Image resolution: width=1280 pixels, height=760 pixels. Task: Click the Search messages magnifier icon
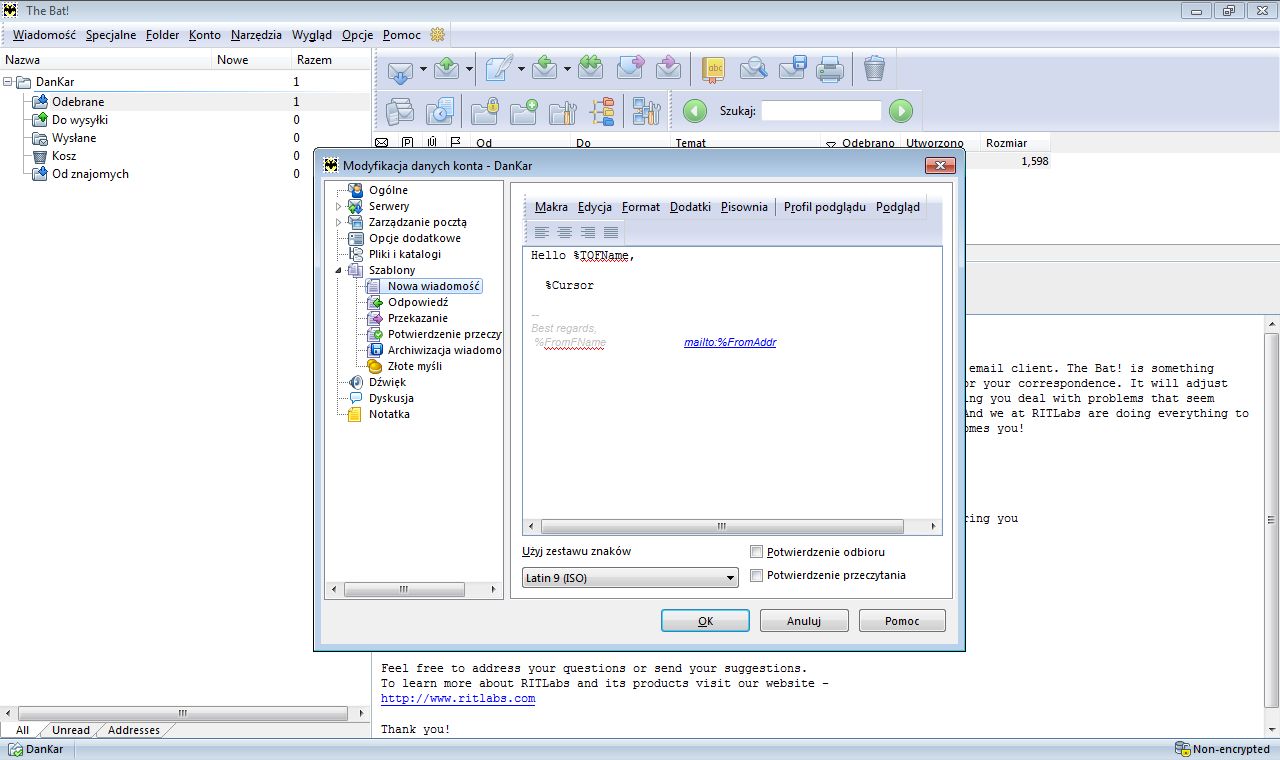753,69
